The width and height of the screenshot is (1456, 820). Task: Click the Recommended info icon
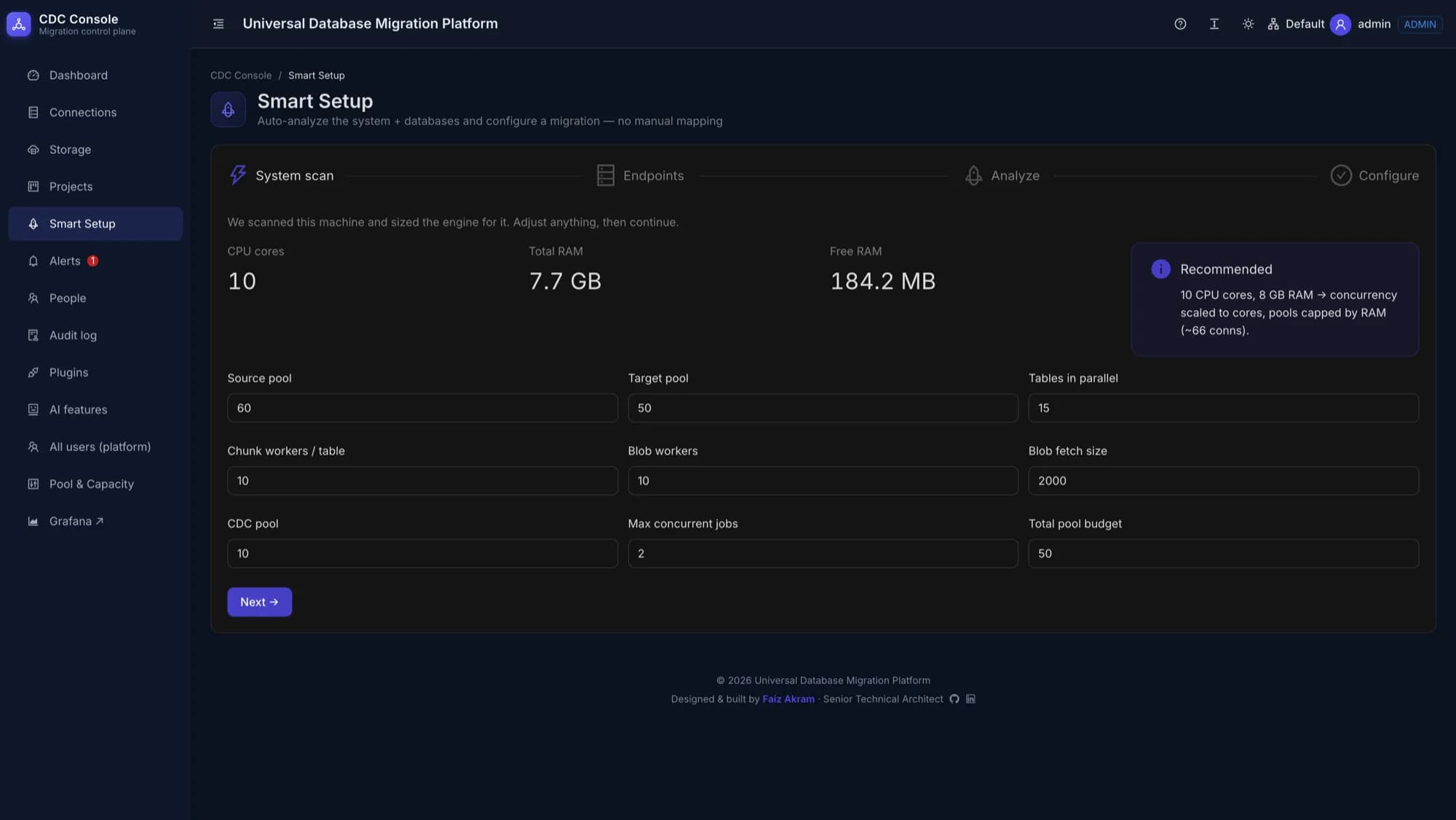click(1160, 269)
